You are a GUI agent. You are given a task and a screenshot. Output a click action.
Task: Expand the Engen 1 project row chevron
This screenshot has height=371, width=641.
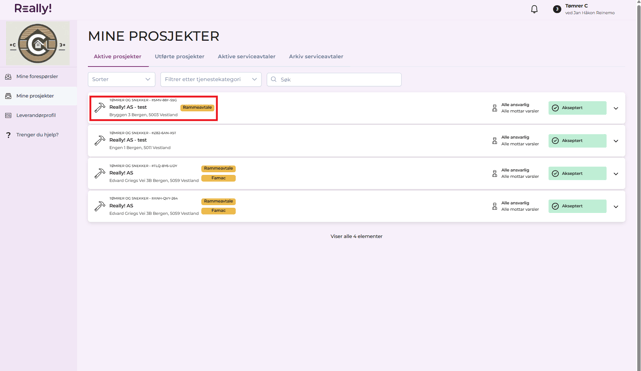point(616,141)
